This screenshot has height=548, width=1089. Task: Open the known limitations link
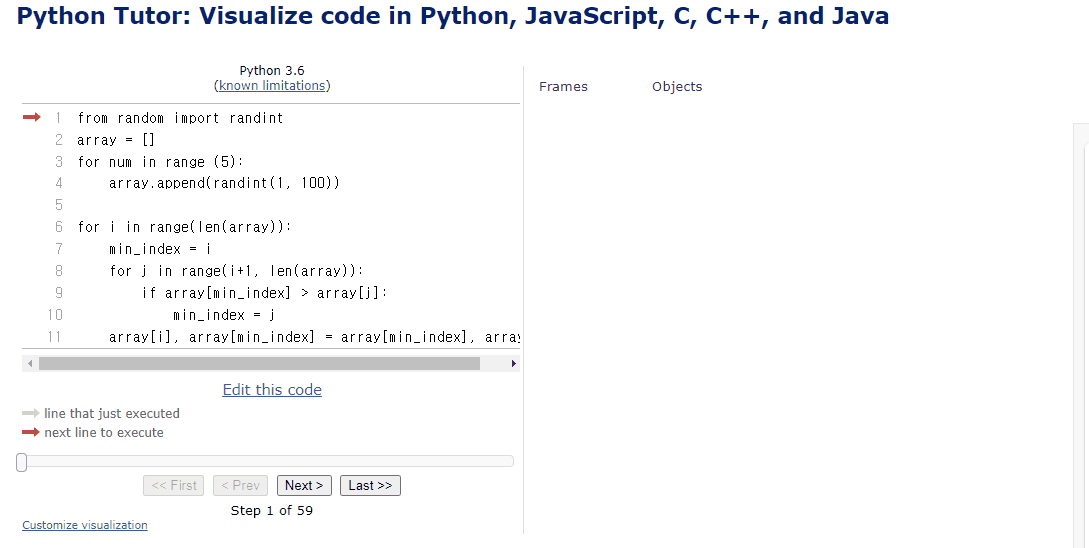point(272,85)
